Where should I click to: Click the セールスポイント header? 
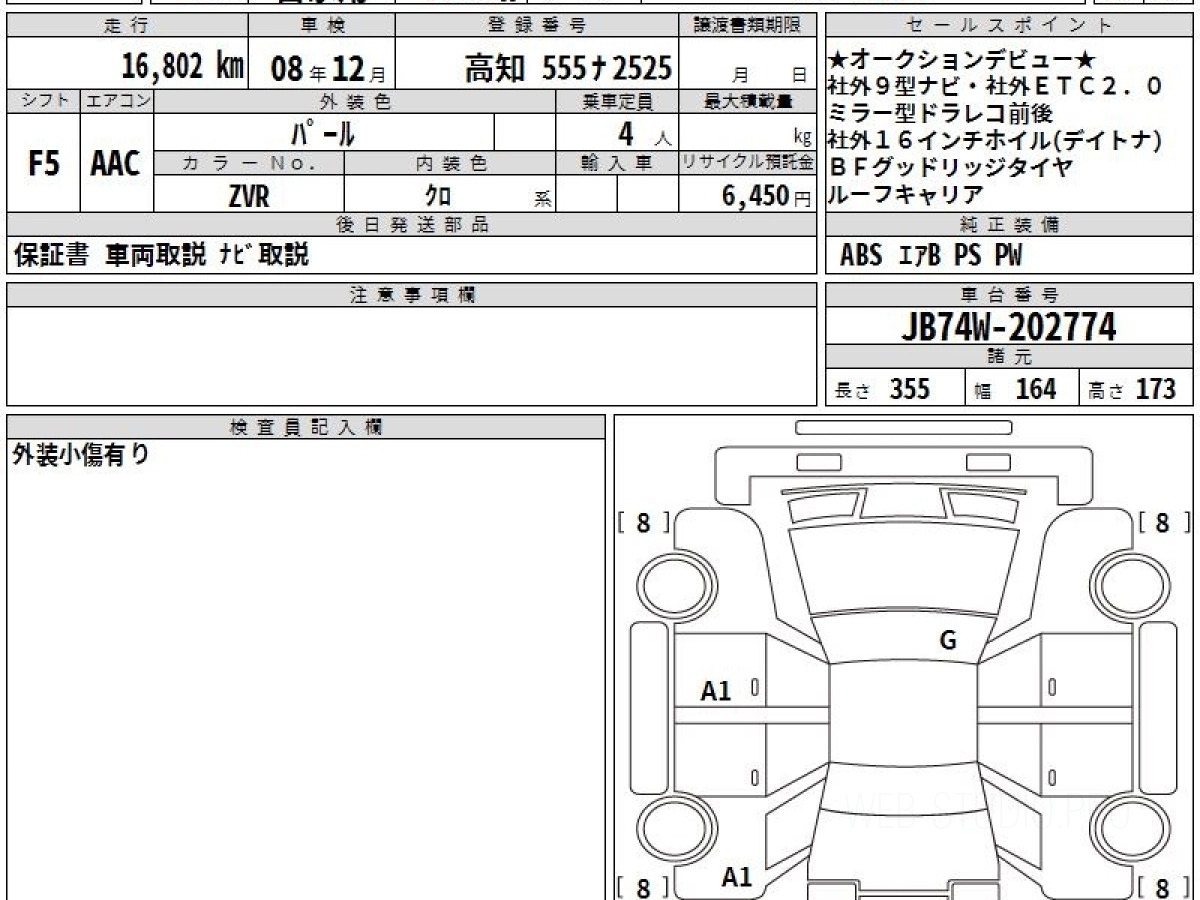pos(1009,25)
